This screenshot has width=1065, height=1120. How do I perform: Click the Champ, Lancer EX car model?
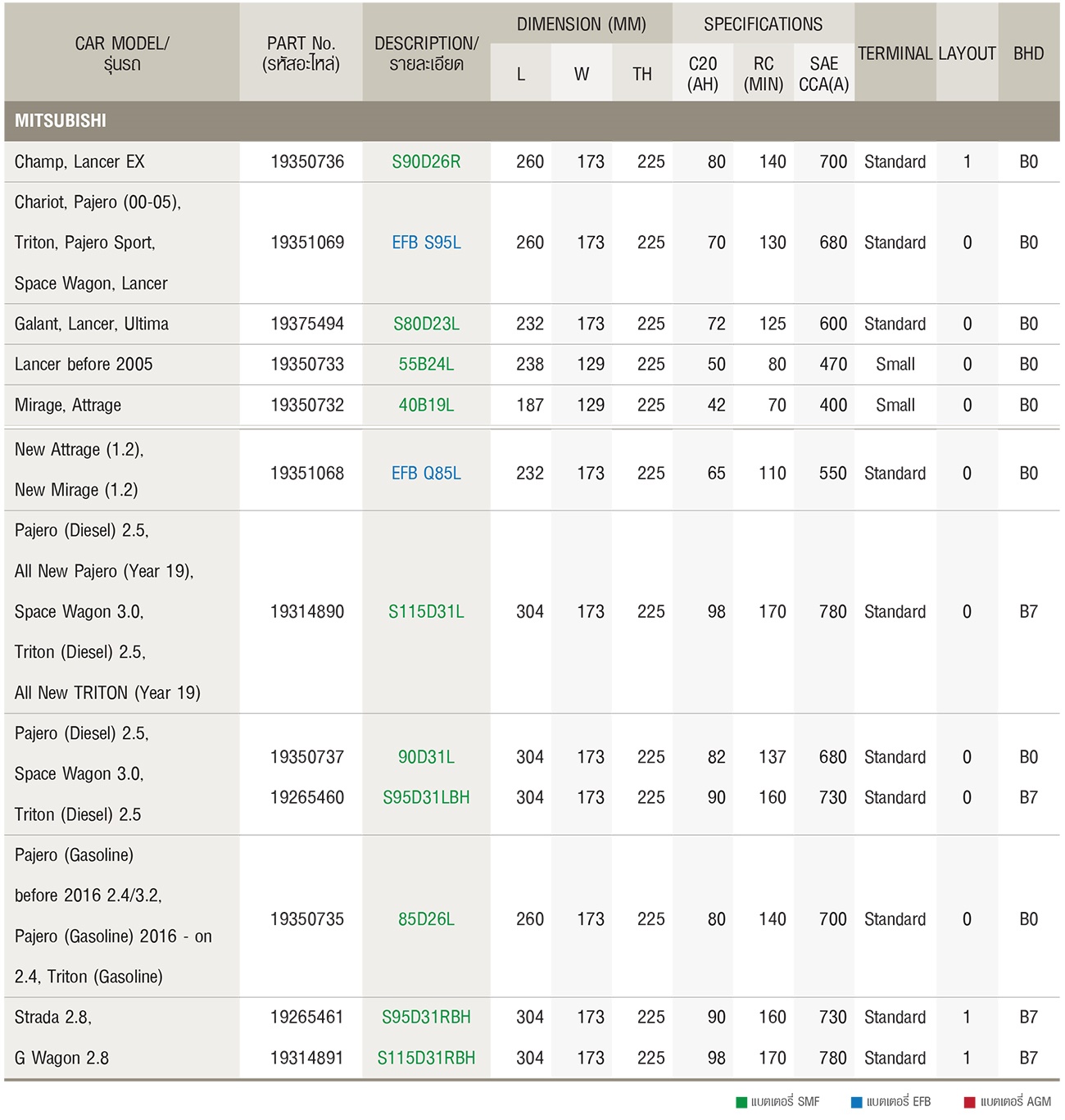click(x=79, y=161)
